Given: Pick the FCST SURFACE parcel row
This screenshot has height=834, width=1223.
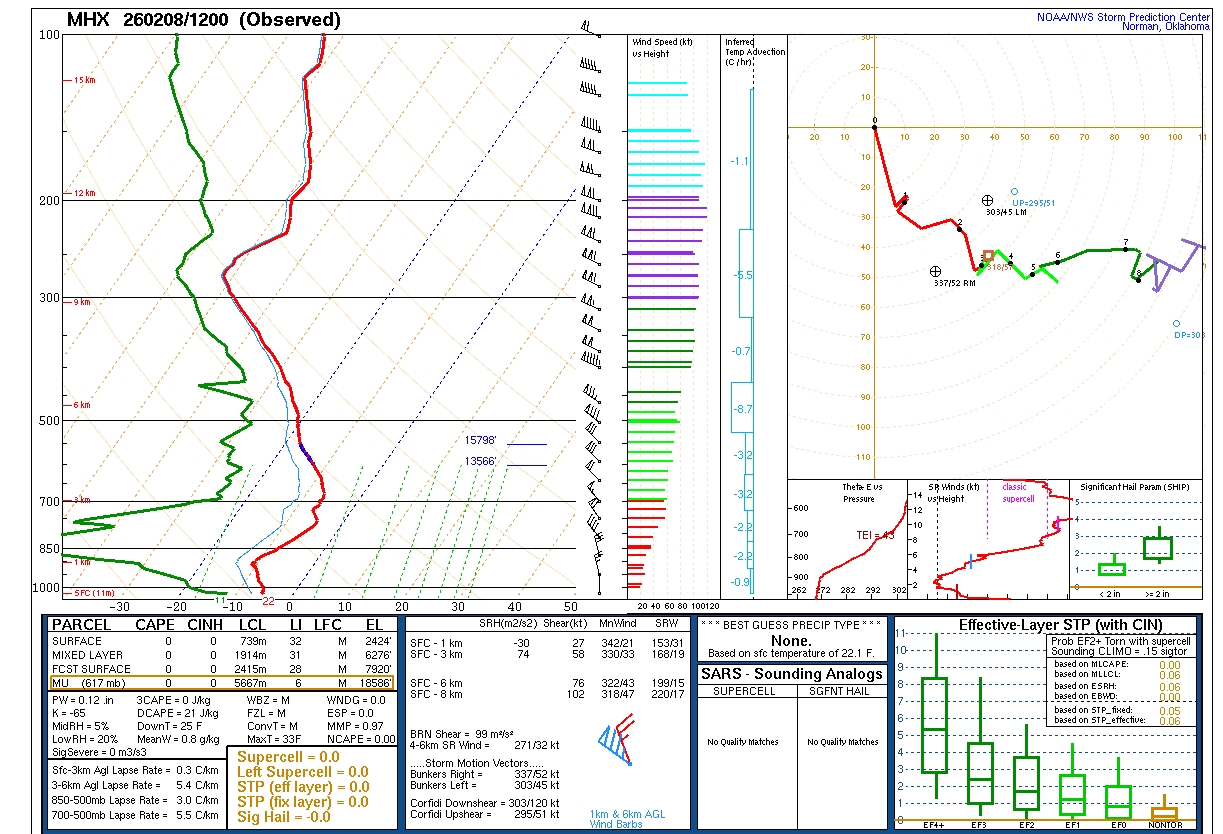Looking at the screenshot, I should [223, 669].
